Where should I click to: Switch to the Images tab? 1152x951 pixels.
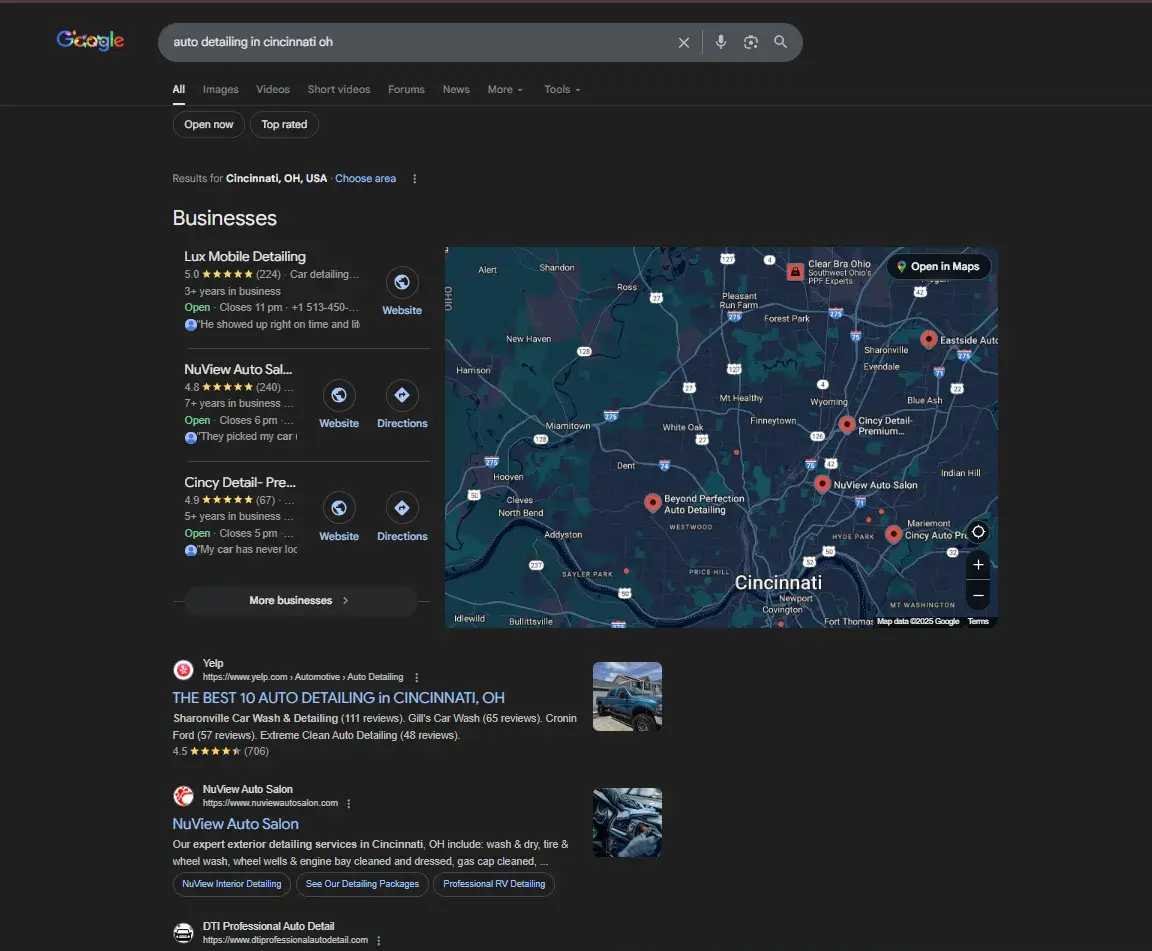coord(220,89)
